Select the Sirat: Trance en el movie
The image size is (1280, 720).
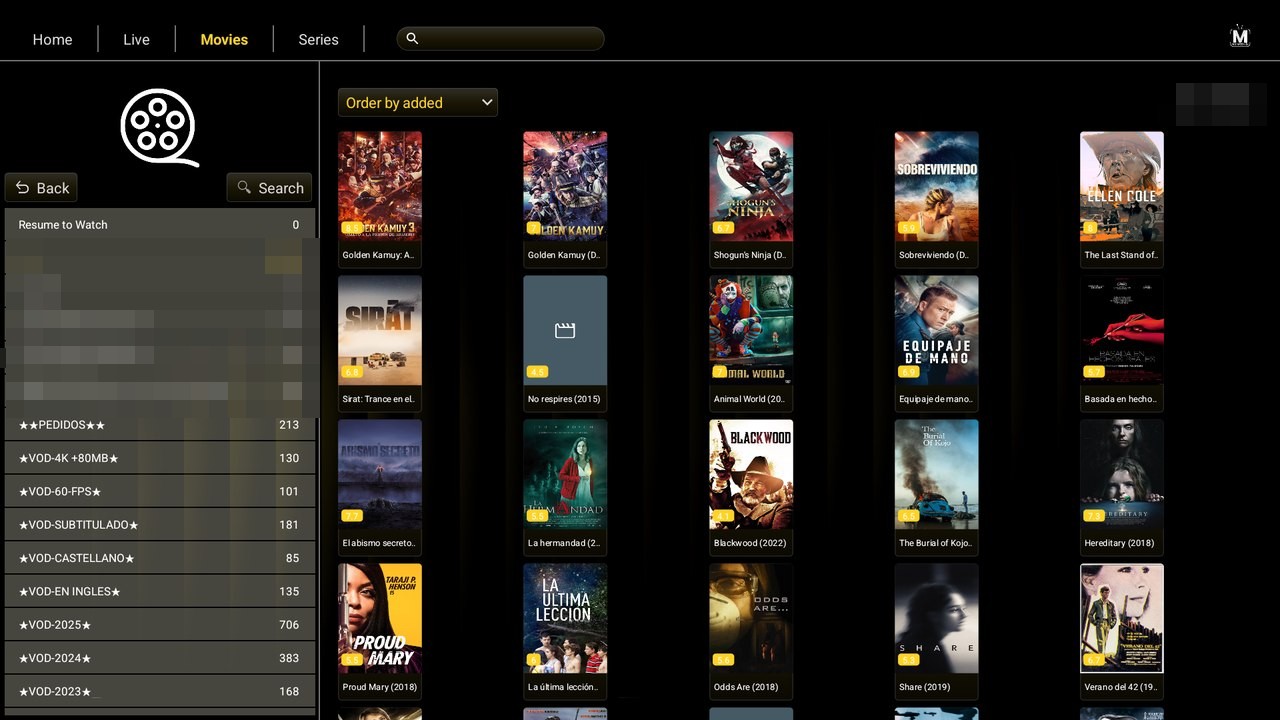pyautogui.click(x=380, y=330)
